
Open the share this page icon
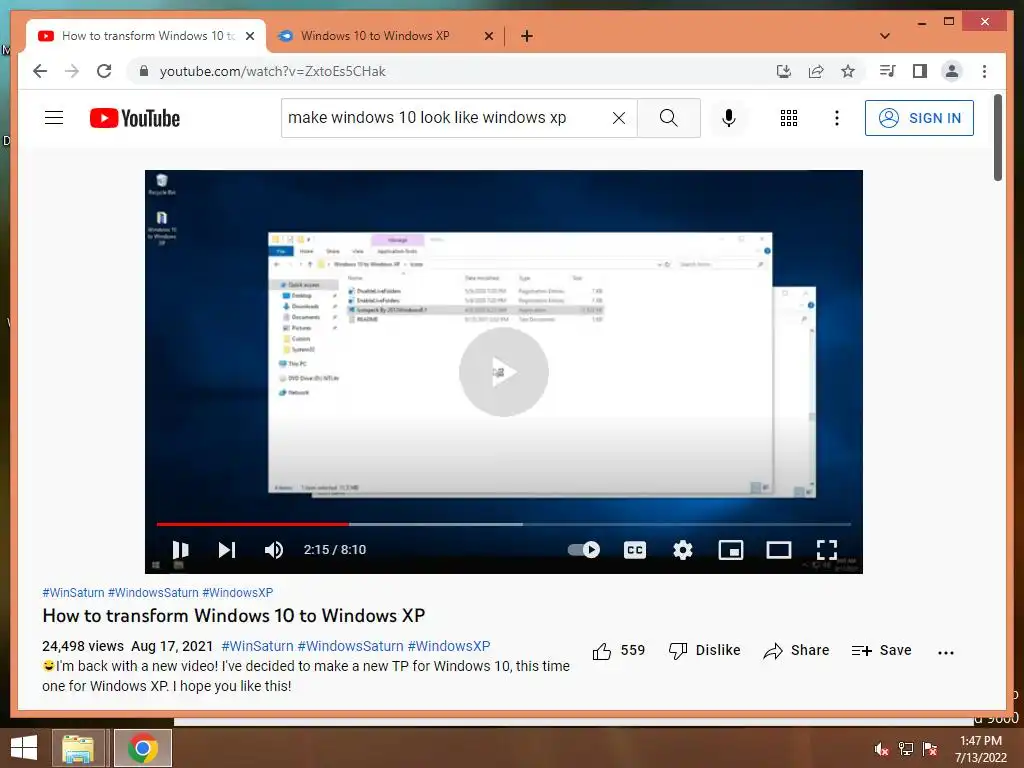(816, 71)
